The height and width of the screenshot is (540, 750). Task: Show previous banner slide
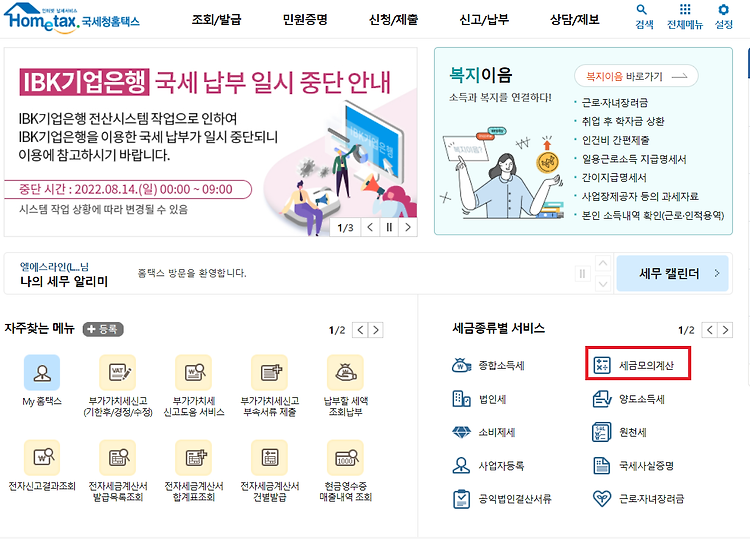(370, 227)
